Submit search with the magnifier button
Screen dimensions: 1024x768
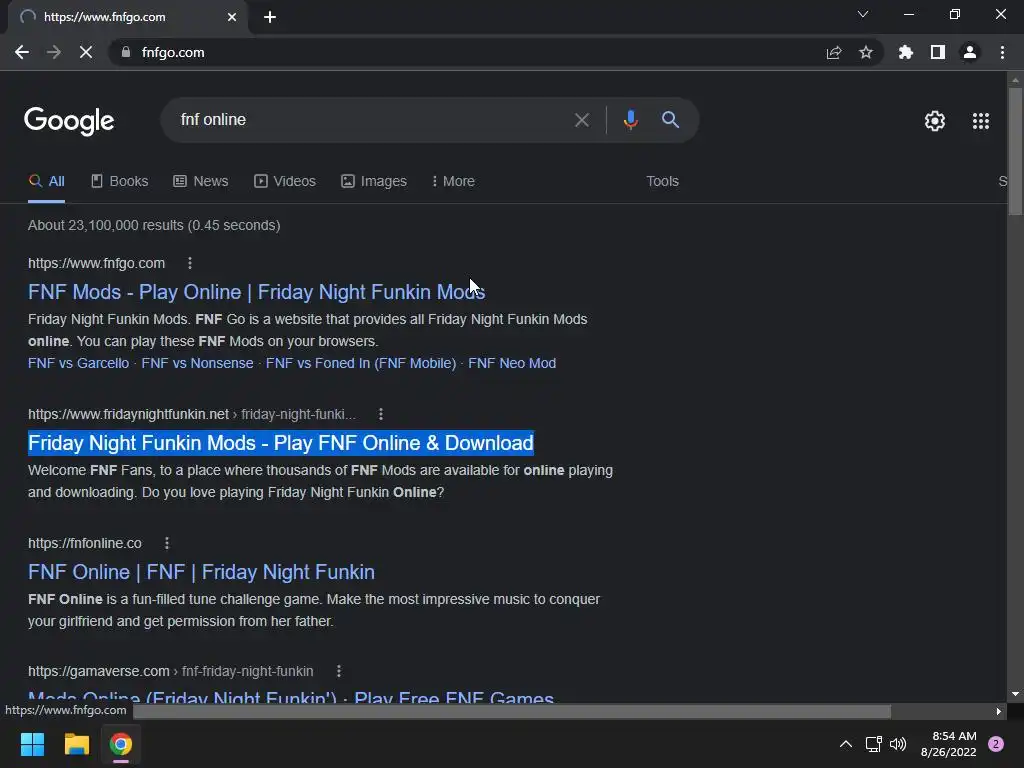coord(670,120)
